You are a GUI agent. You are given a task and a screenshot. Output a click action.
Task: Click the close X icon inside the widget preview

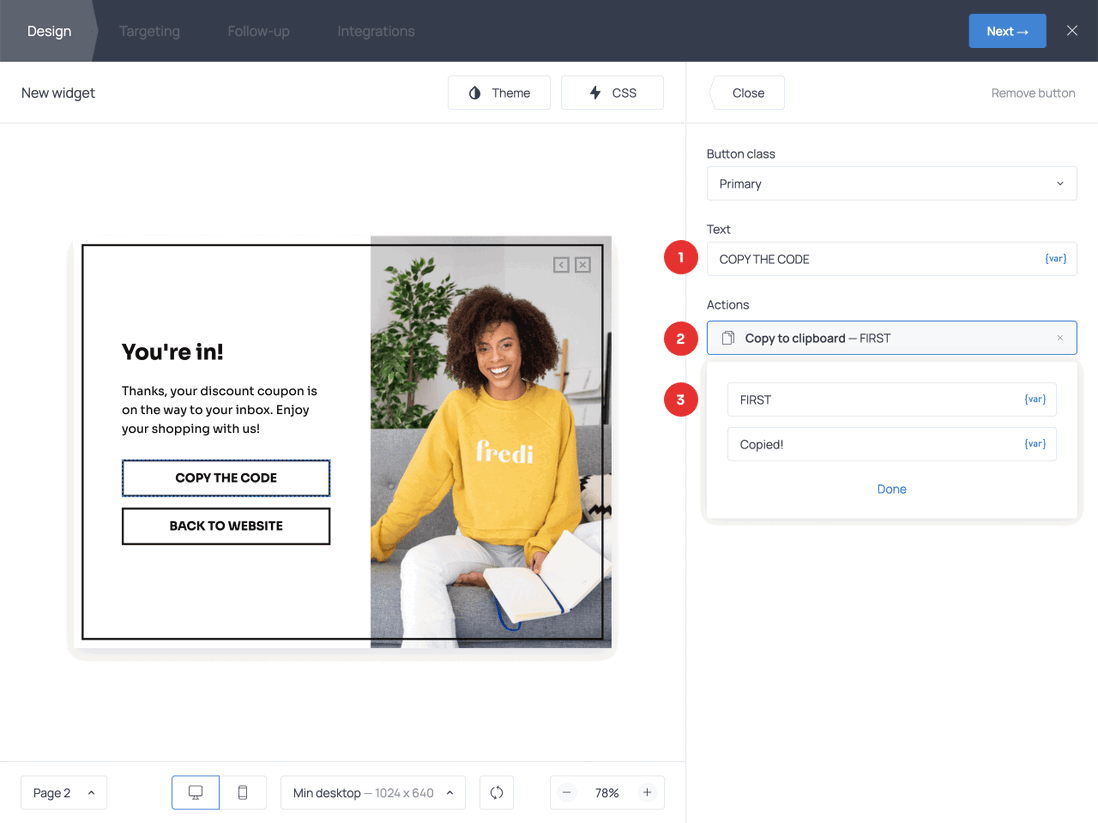(582, 264)
